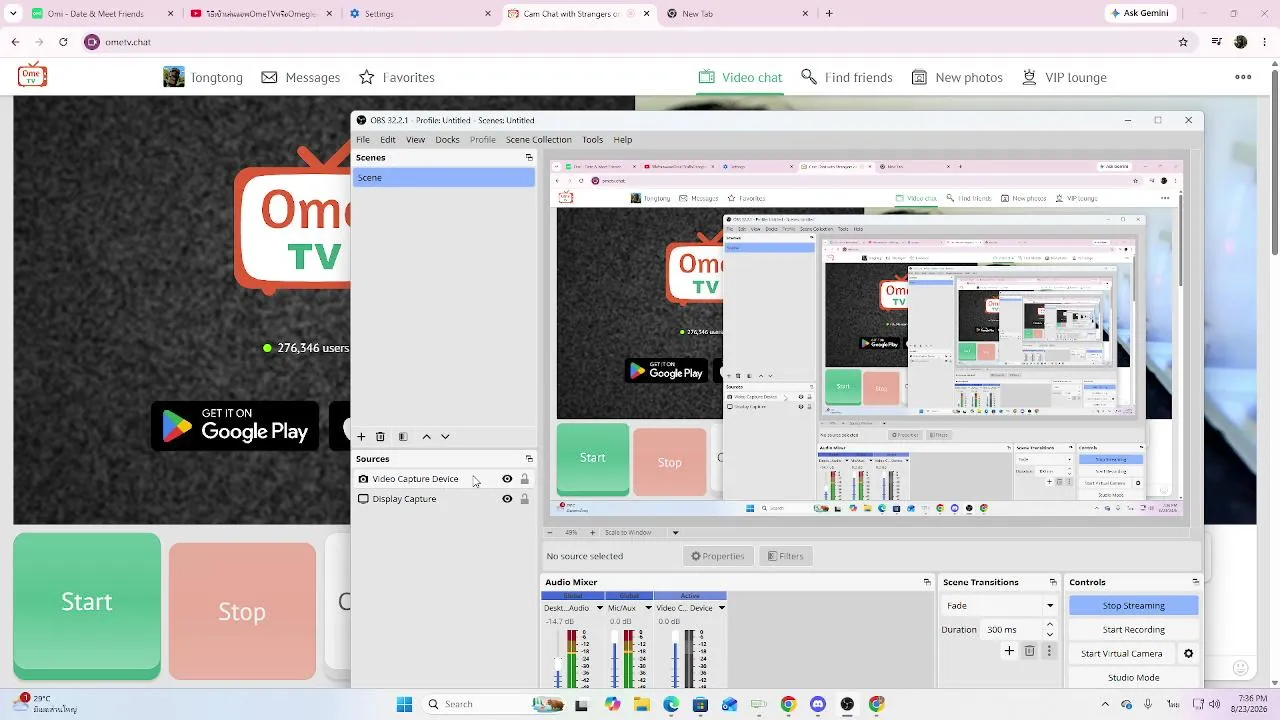Click the Video Capture Device volume slider

point(675,657)
